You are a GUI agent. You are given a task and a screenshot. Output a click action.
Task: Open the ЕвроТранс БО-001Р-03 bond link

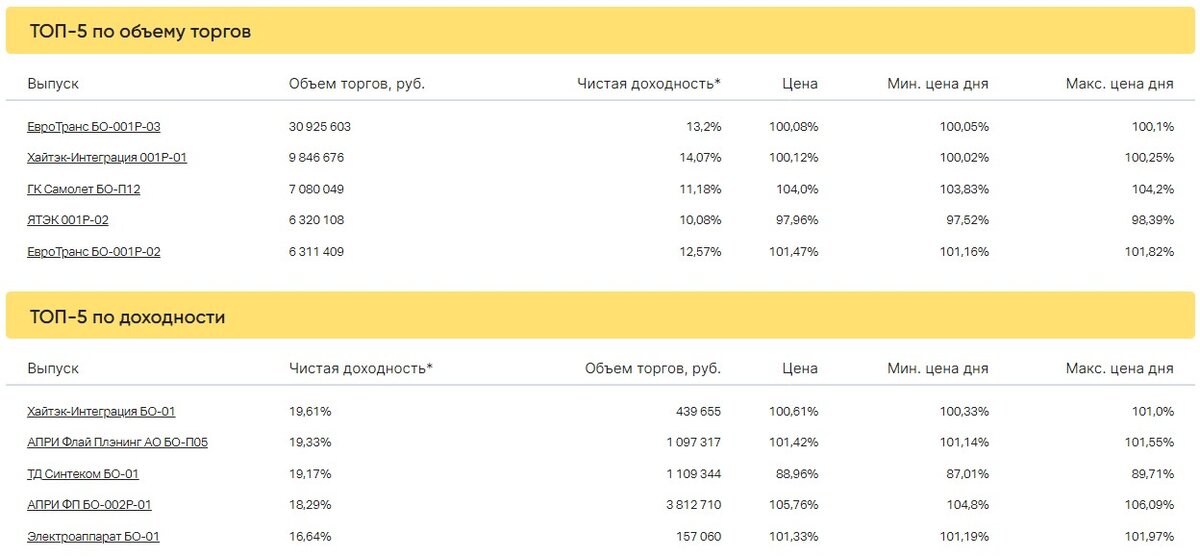pyautogui.click(x=94, y=127)
